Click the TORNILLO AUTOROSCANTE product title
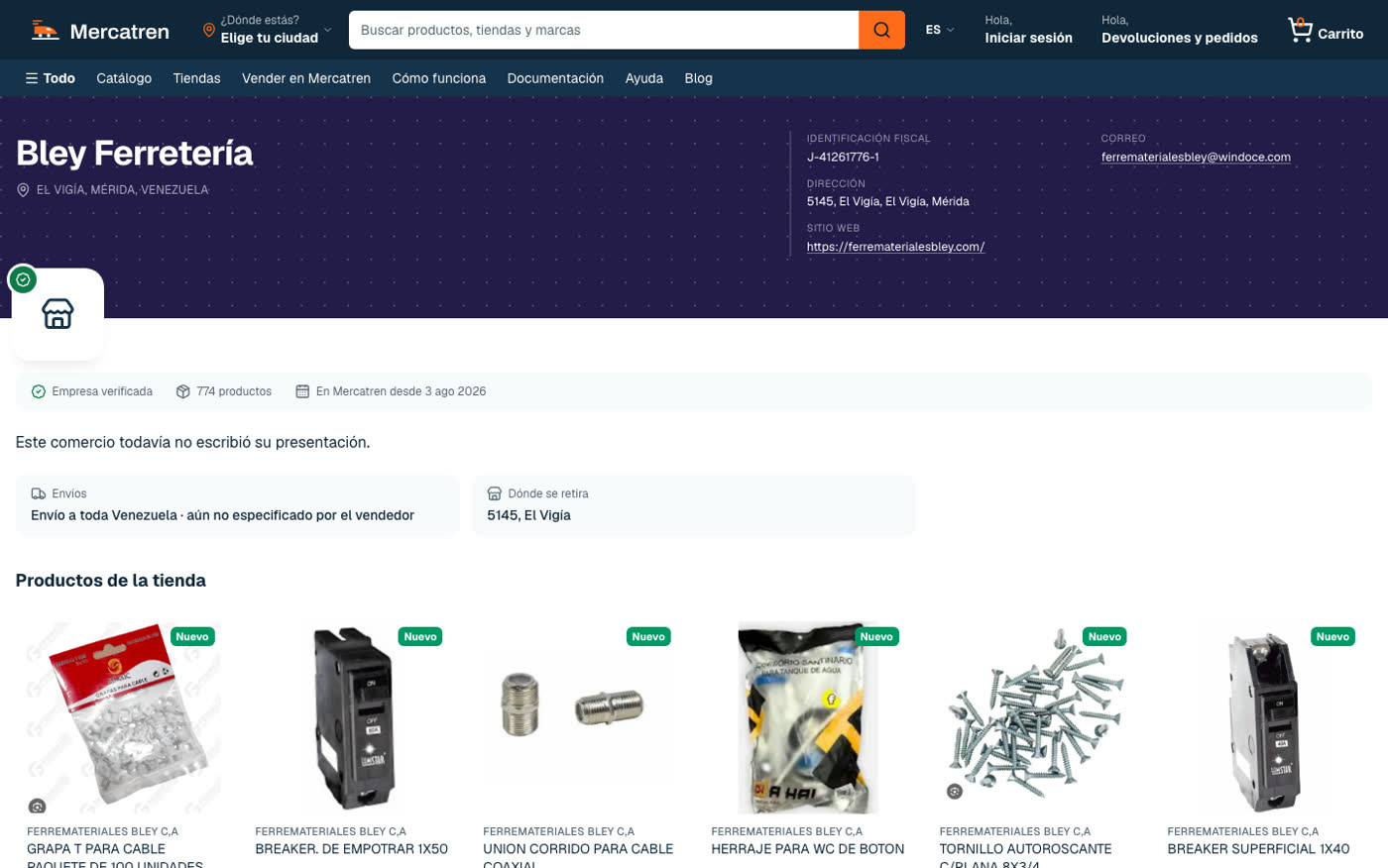 point(1026,857)
